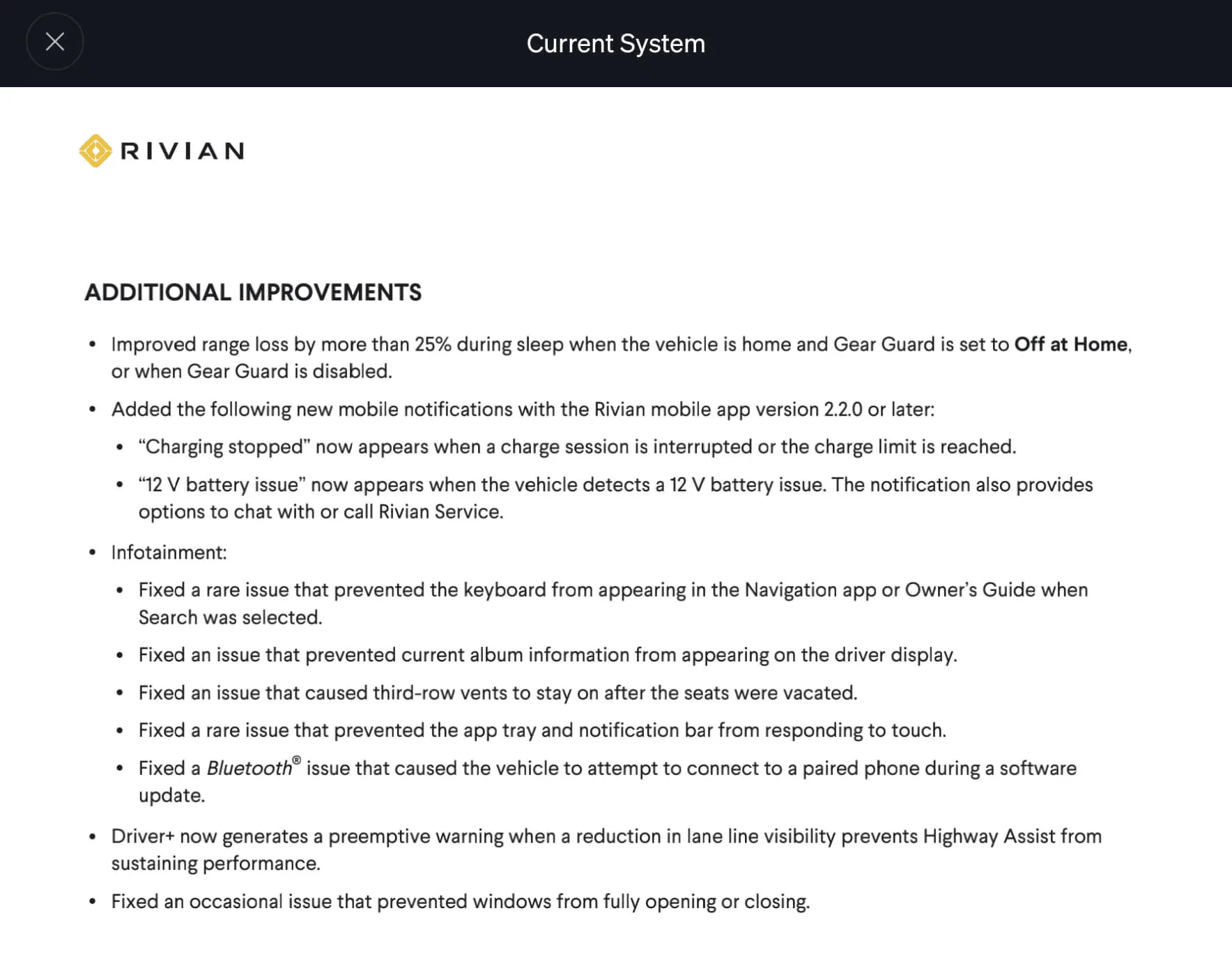Click the 12 V battery issue item

pos(615,498)
